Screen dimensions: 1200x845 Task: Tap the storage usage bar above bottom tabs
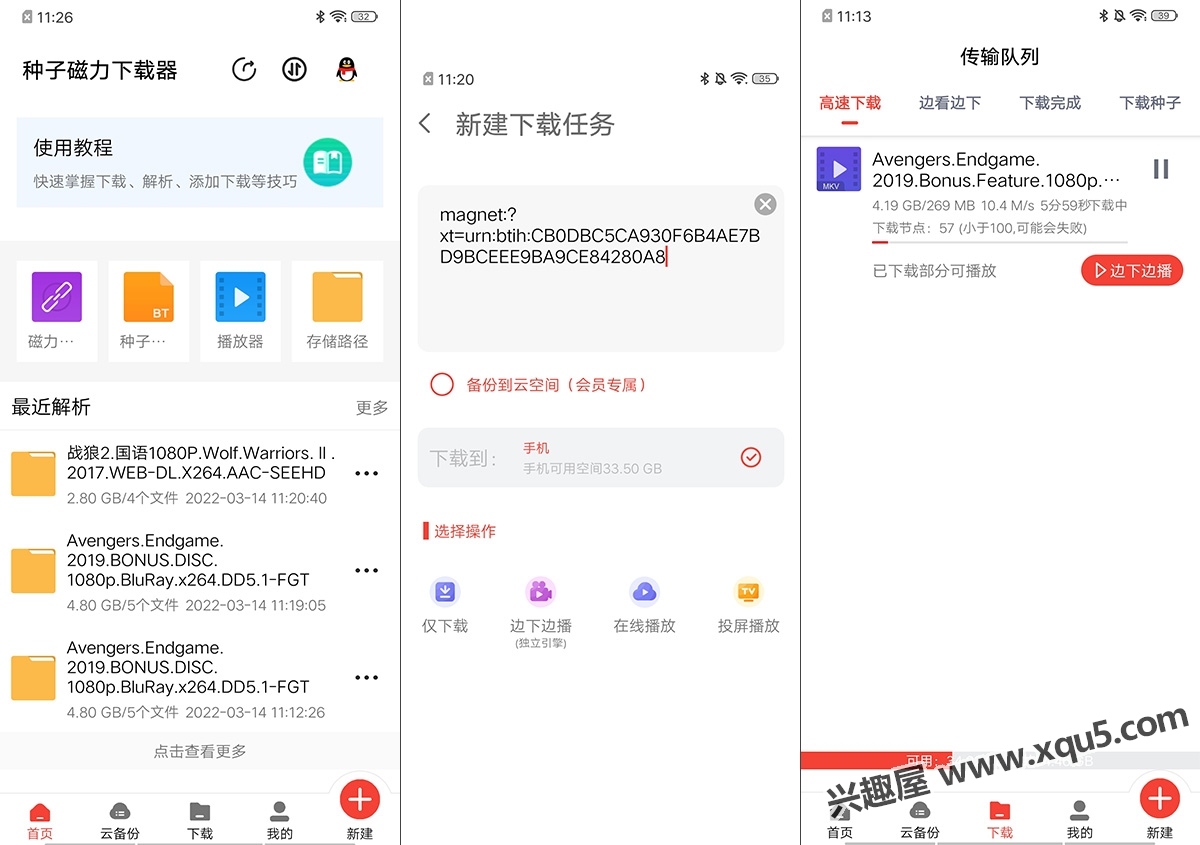tap(1000, 760)
